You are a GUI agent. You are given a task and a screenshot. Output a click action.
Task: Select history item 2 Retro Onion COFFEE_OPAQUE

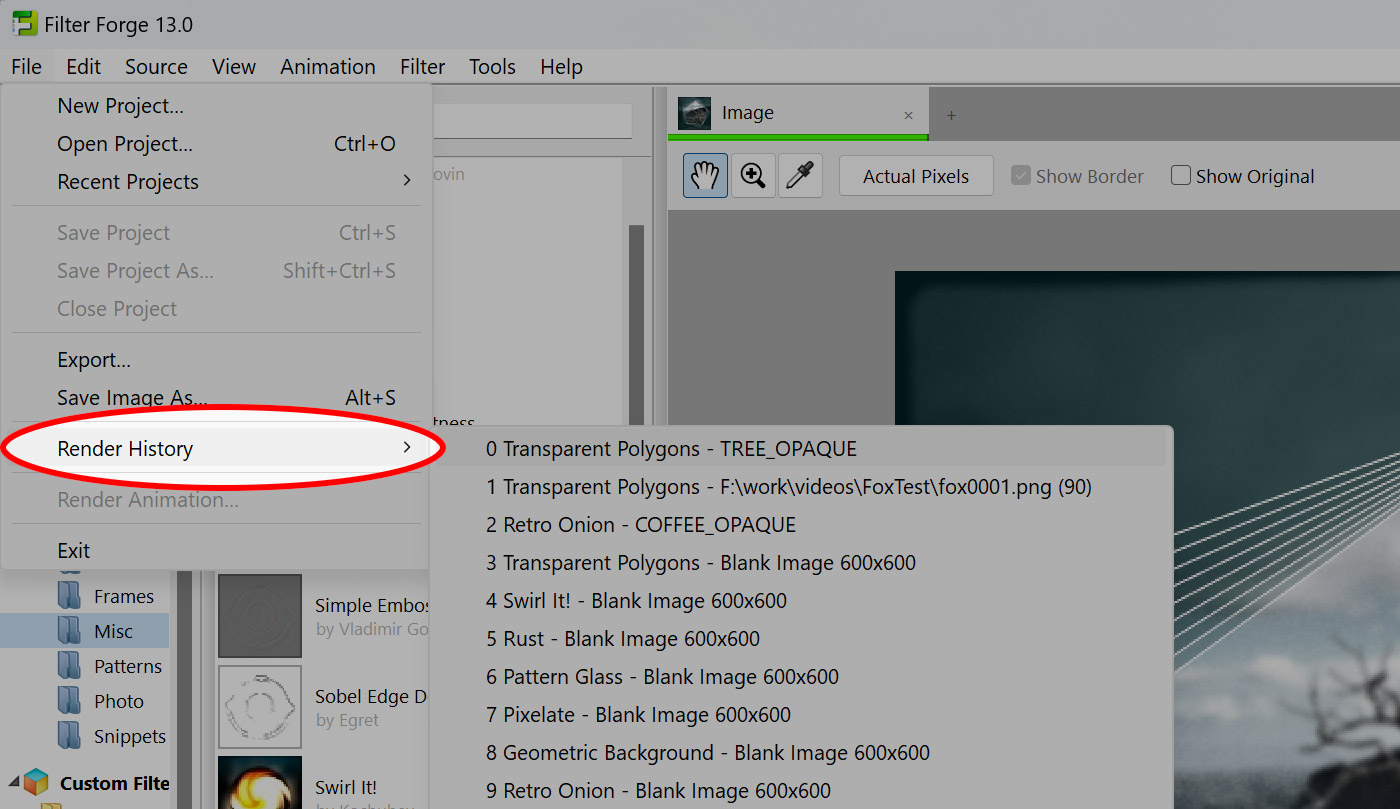[x=800, y=525]
